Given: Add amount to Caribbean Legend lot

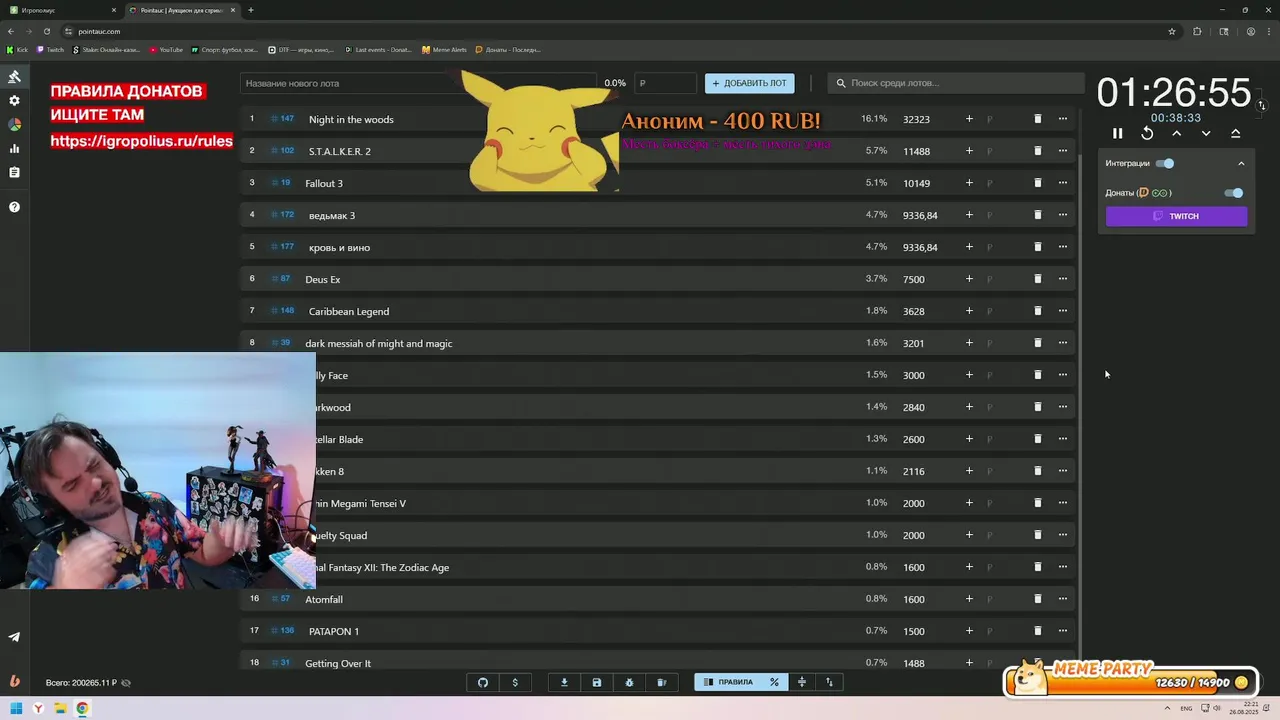Looking at the screenshot, I should [969, 311].
